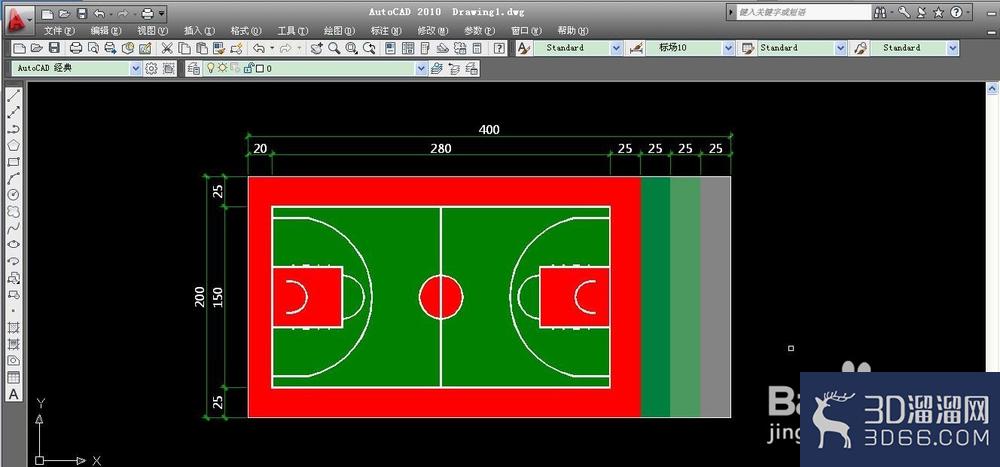This screenshot has height=467, width=1000.
Task: Click the Plot Preview icon
Action: pyautogui.click(x=94, y=48)
